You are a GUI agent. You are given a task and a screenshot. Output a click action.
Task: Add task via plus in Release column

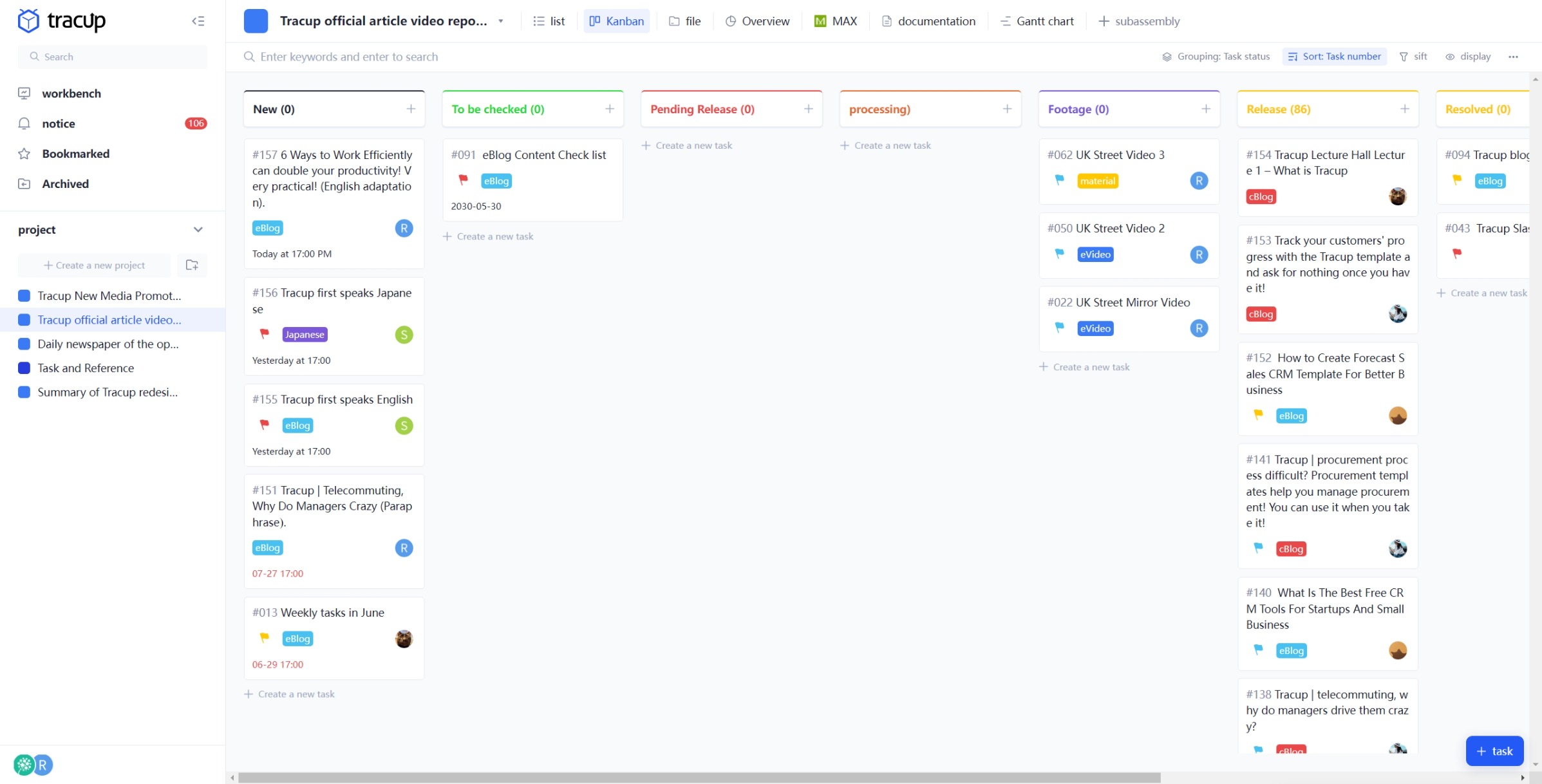click(1404, 109)
